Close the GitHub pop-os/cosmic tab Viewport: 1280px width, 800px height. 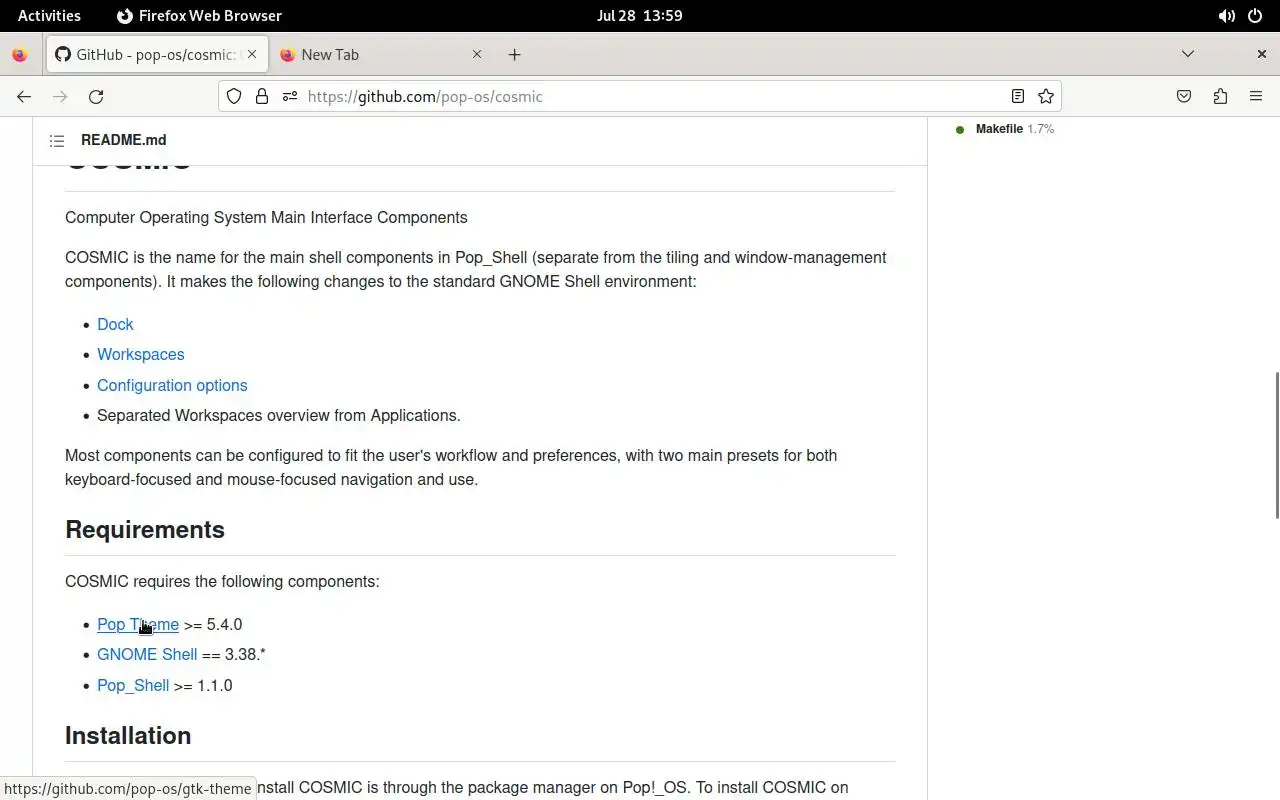(x=252, y=55)
